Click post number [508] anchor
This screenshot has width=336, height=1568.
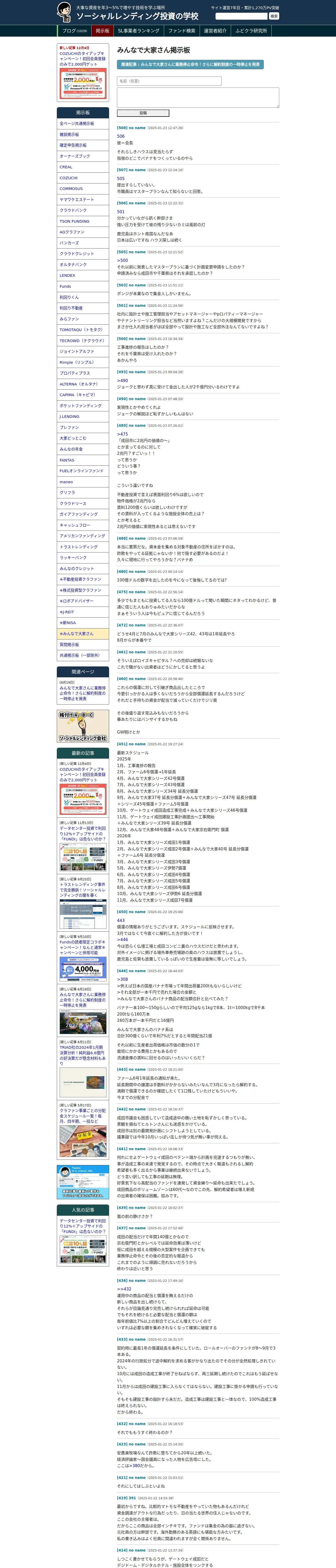pos(122,128)
